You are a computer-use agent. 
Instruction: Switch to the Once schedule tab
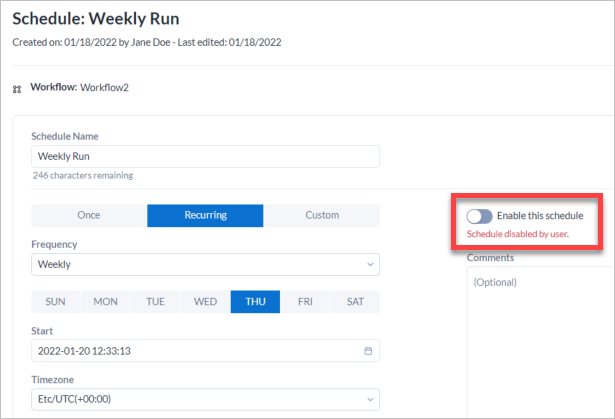click(89, 215)
